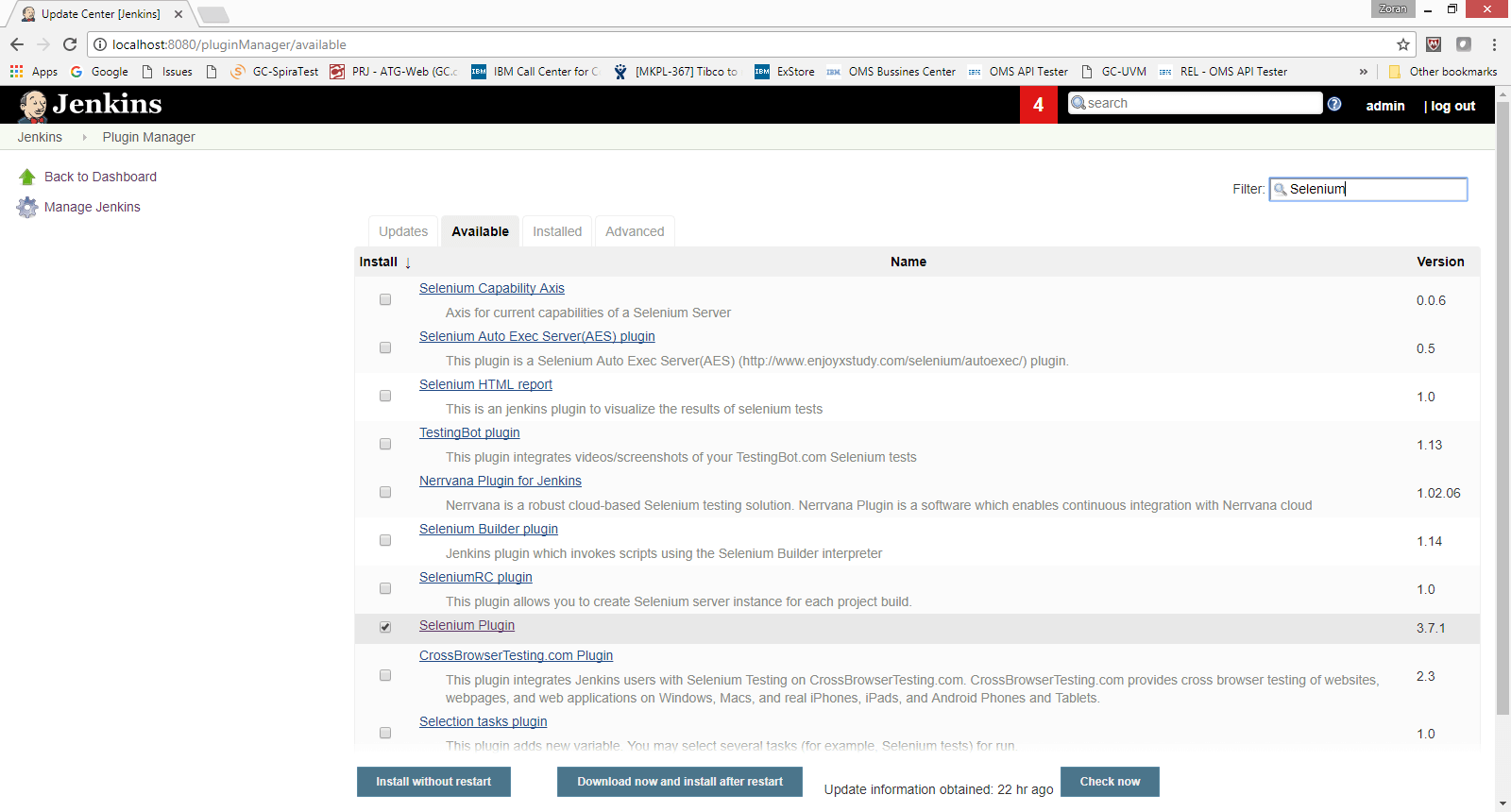
Task: Go back using browser back arrow
Action: coord(17,44)
